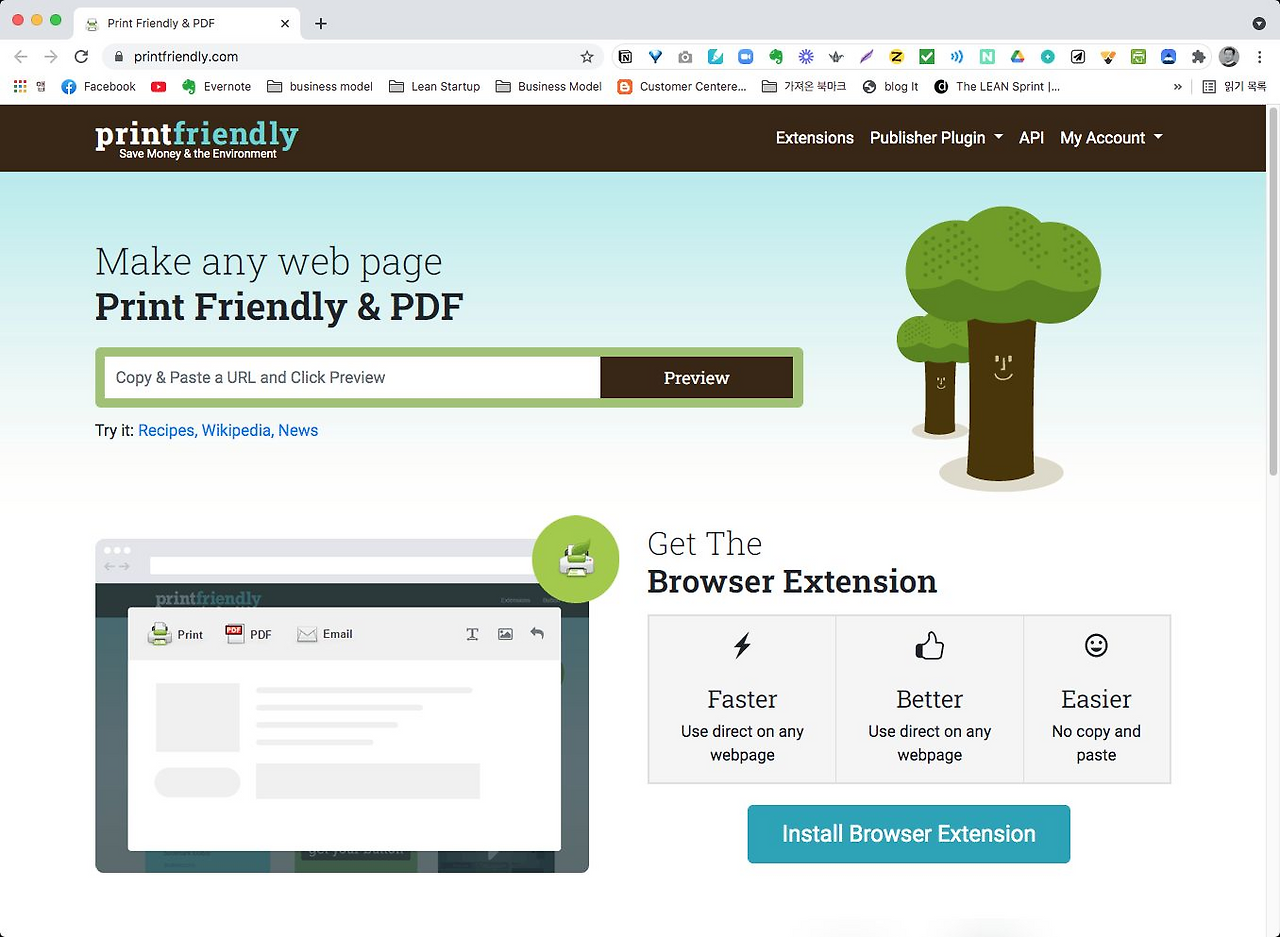
Task: Expand the My Account dropdown menu
Action: [x=1111, y=138]
